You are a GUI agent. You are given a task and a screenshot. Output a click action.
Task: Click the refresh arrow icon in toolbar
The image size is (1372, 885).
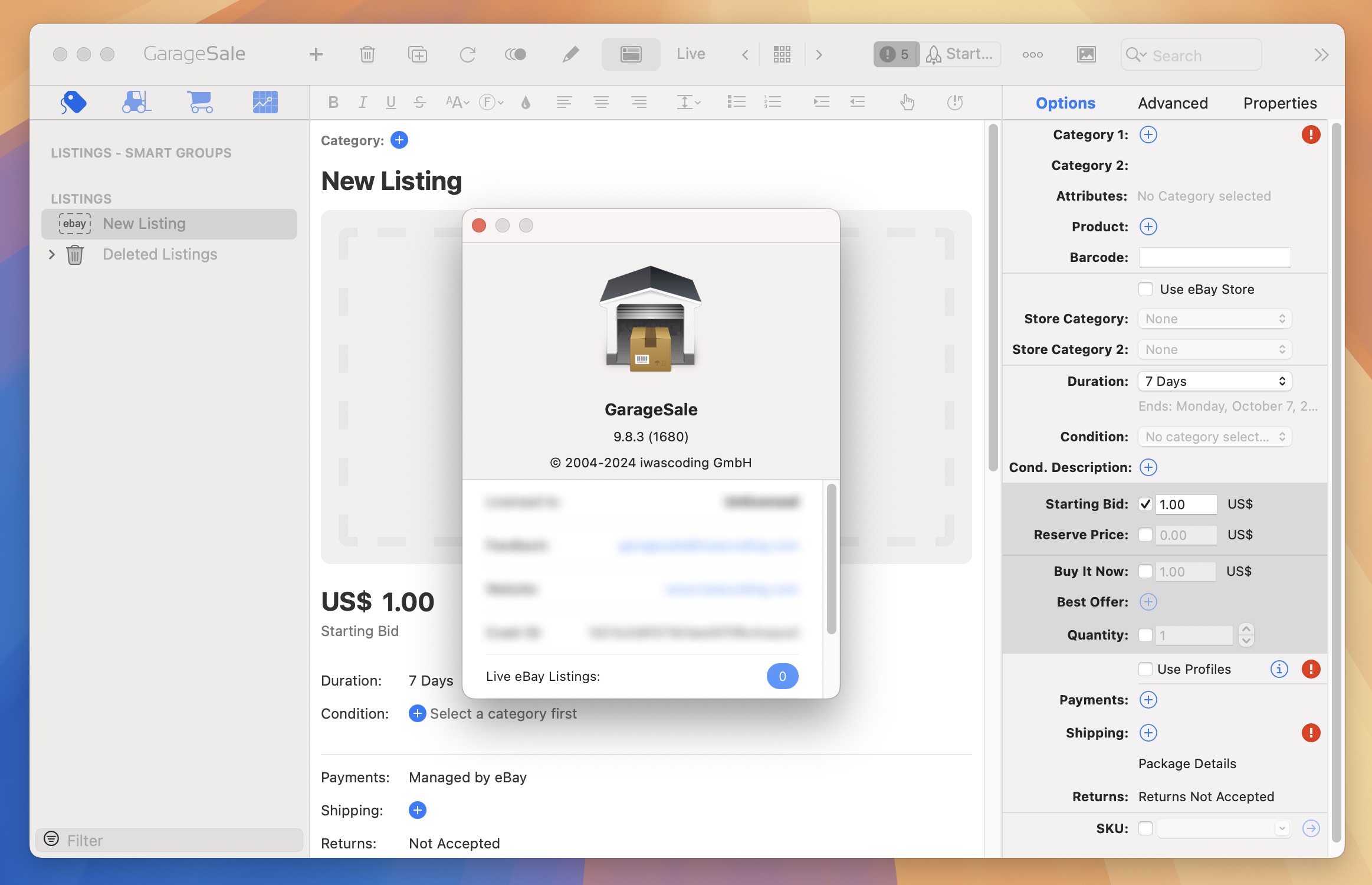coord(468,54)
